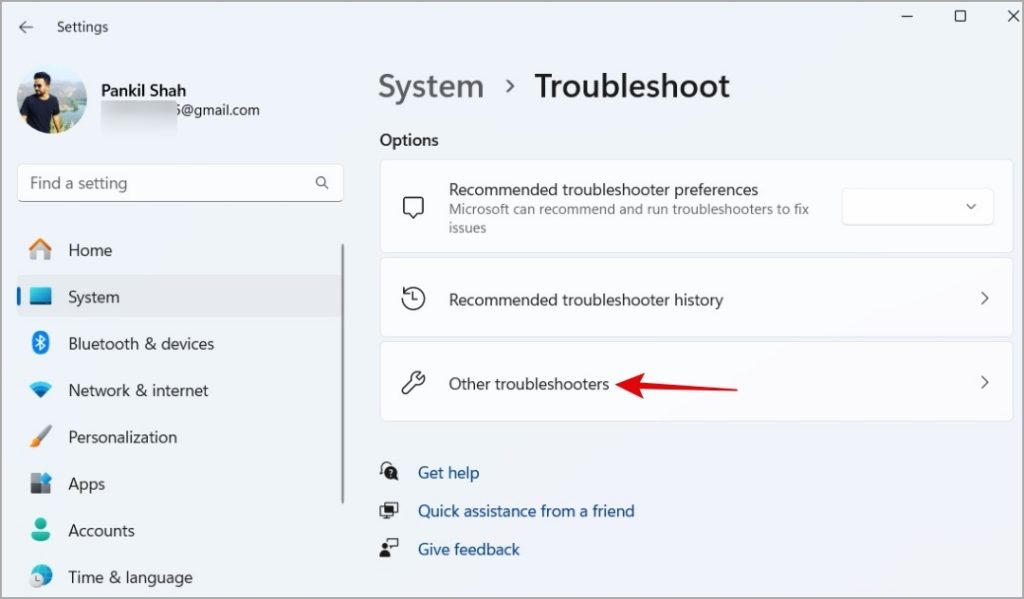Click the back arrow icon
The height and width of the screenshot is (599, 1024).
26,27
